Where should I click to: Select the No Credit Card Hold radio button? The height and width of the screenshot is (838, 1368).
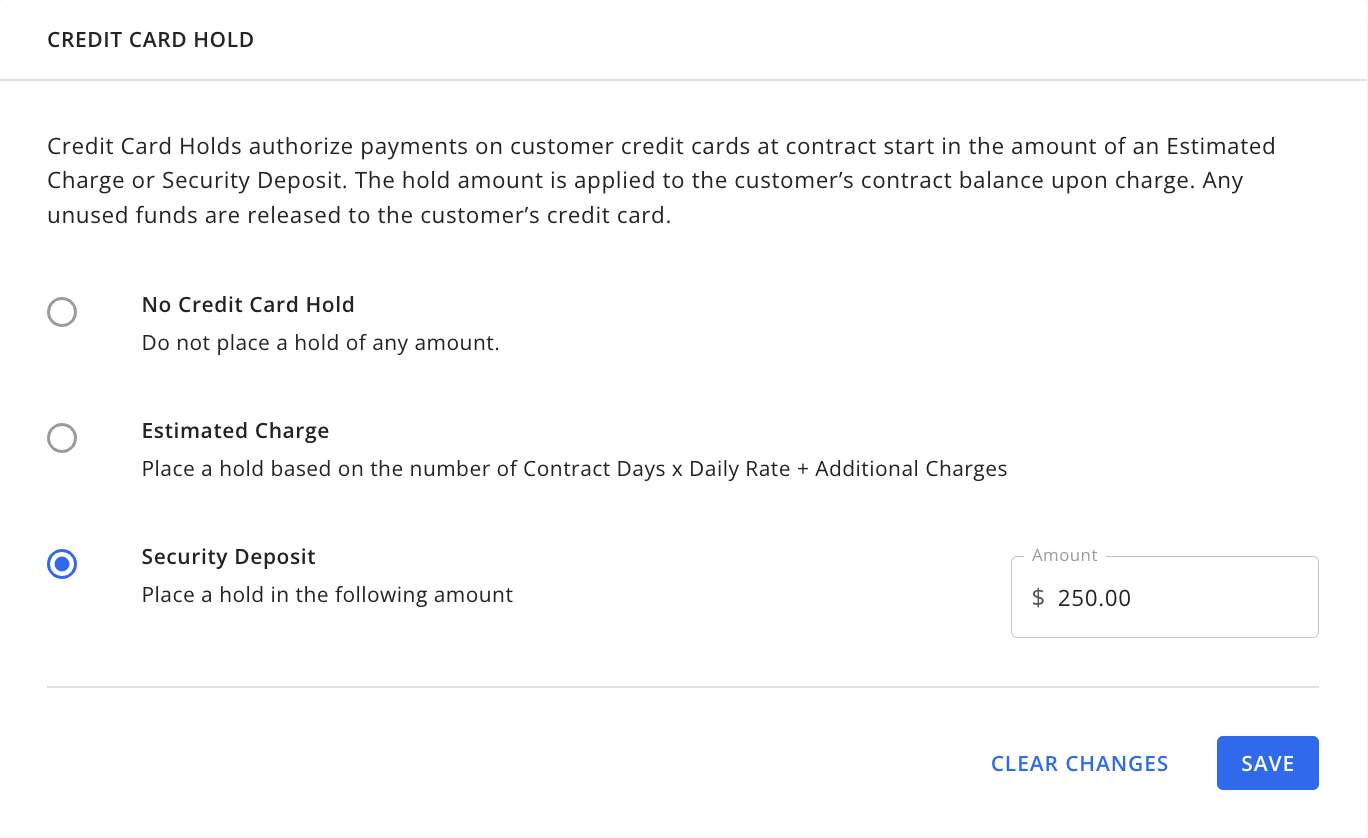[x=62, y=312]
